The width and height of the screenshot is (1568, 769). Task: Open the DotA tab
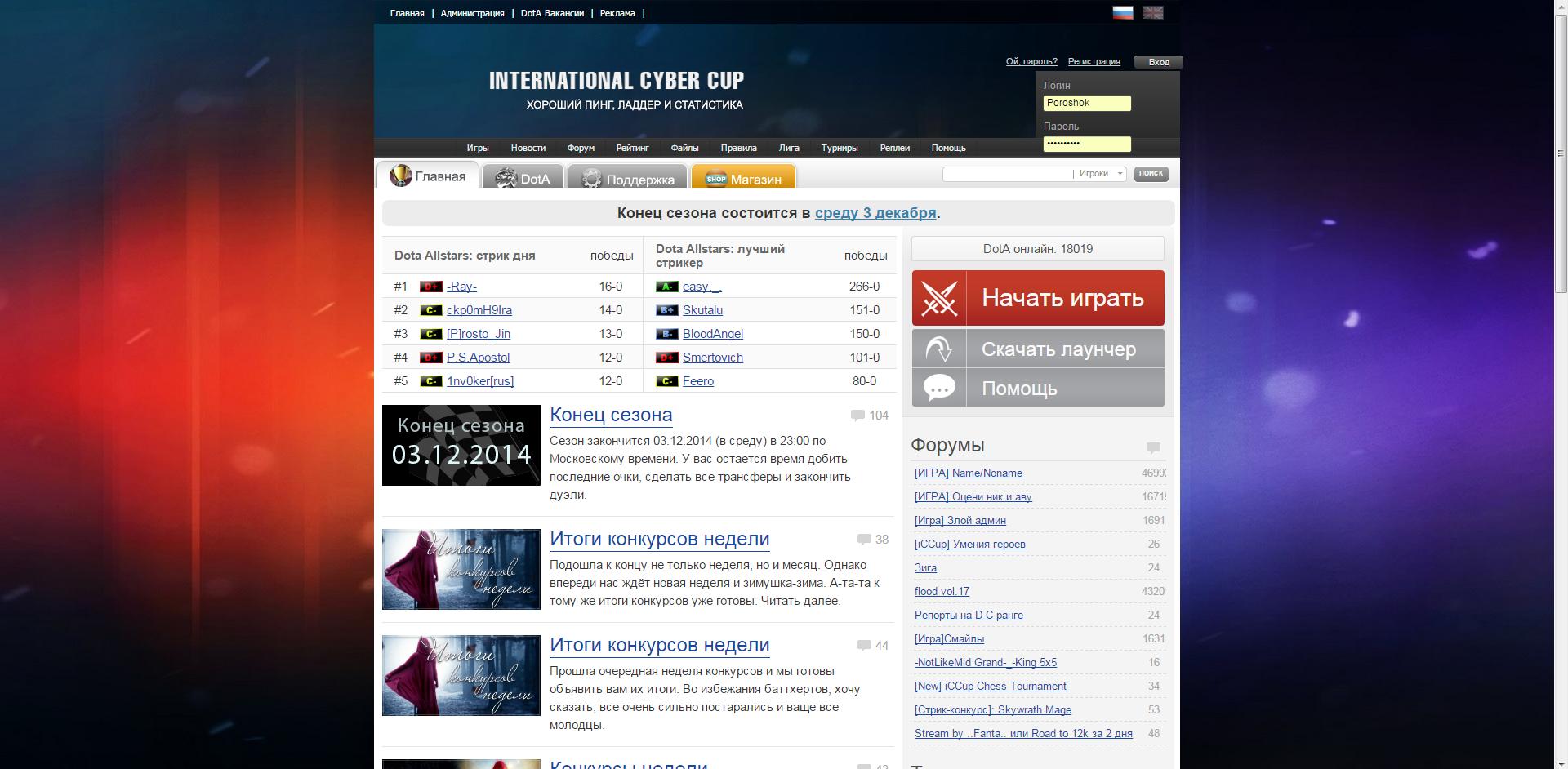point(523,178)
